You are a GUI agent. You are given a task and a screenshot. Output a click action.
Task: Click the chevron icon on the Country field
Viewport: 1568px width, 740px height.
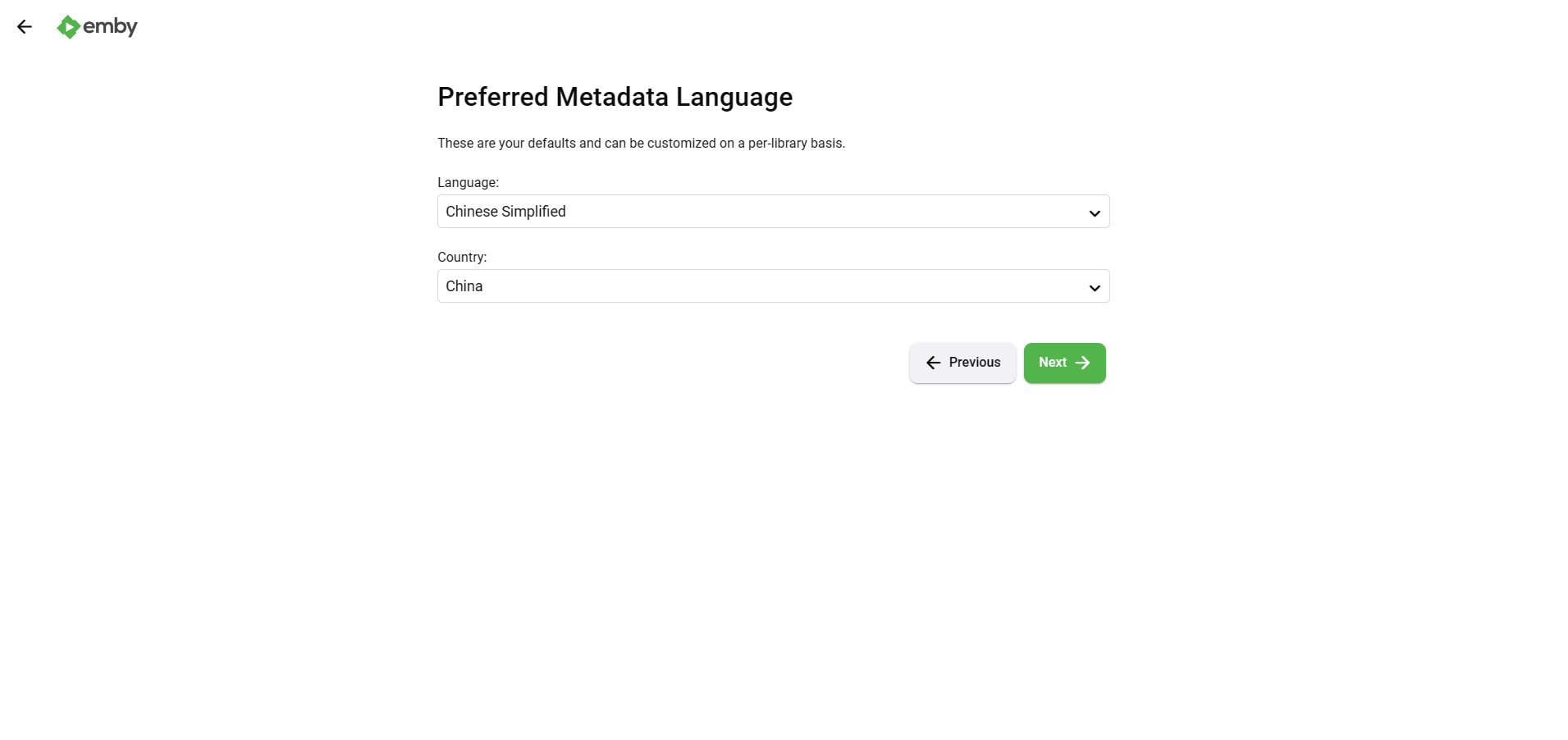tap(1094, 288)
